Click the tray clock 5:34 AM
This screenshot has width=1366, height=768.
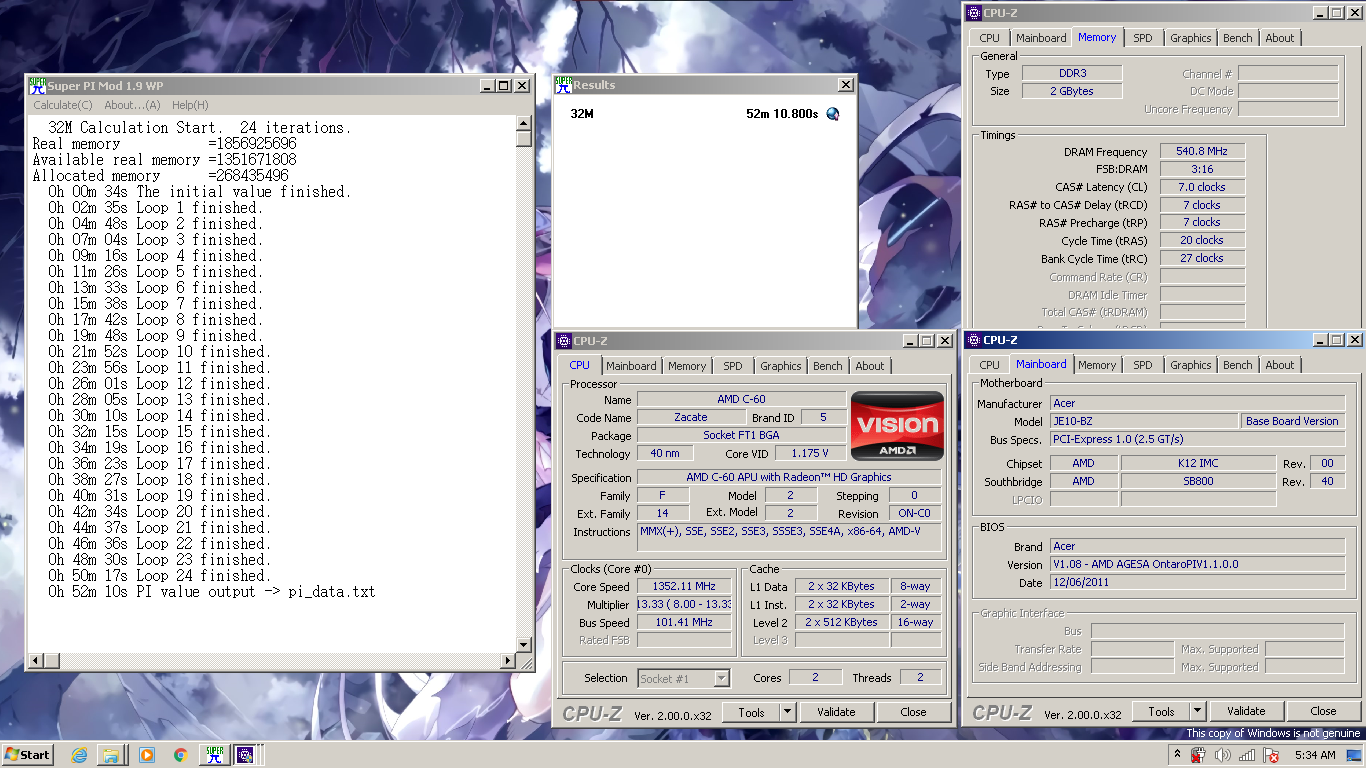(1314, 755)
